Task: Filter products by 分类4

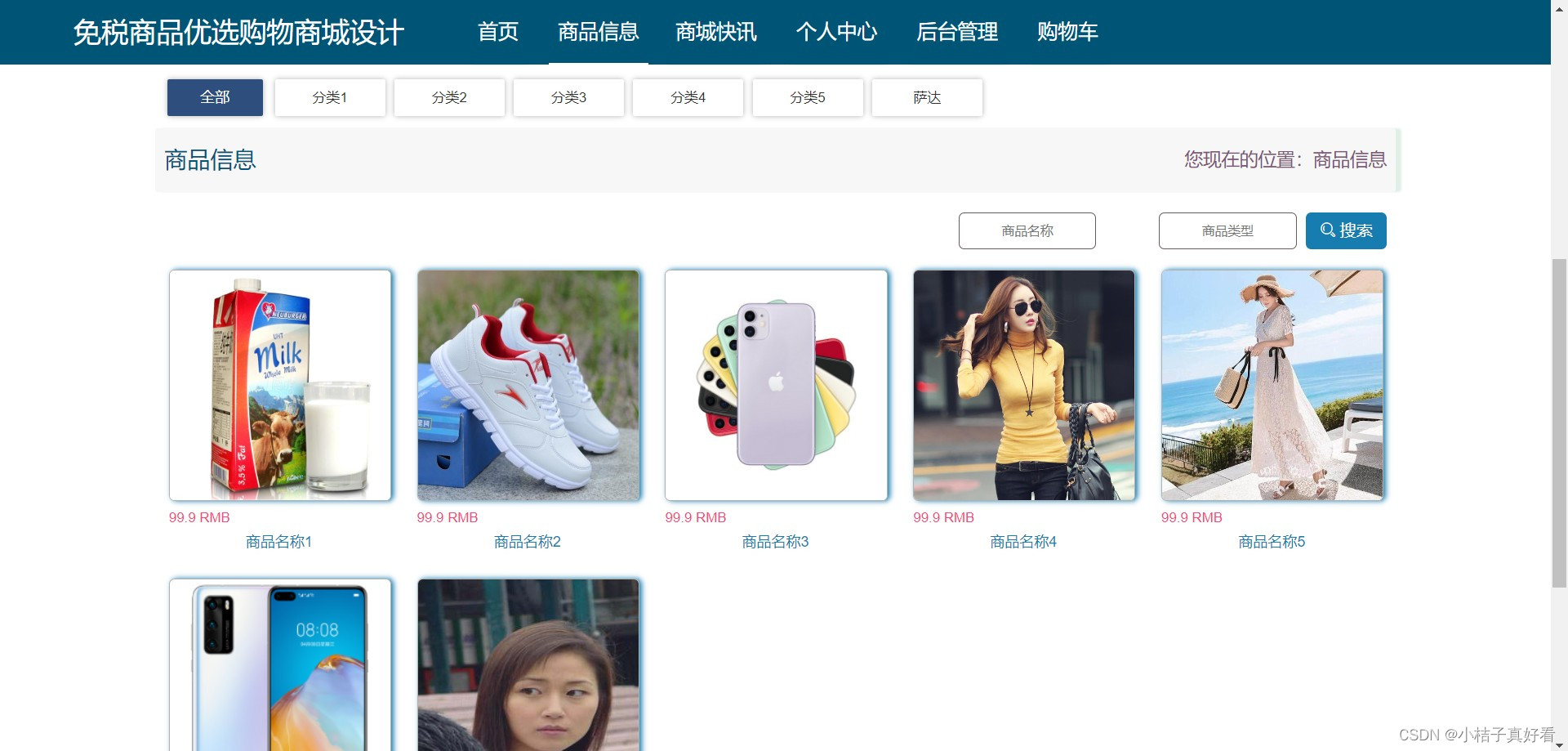Action: tap(688, 97)
